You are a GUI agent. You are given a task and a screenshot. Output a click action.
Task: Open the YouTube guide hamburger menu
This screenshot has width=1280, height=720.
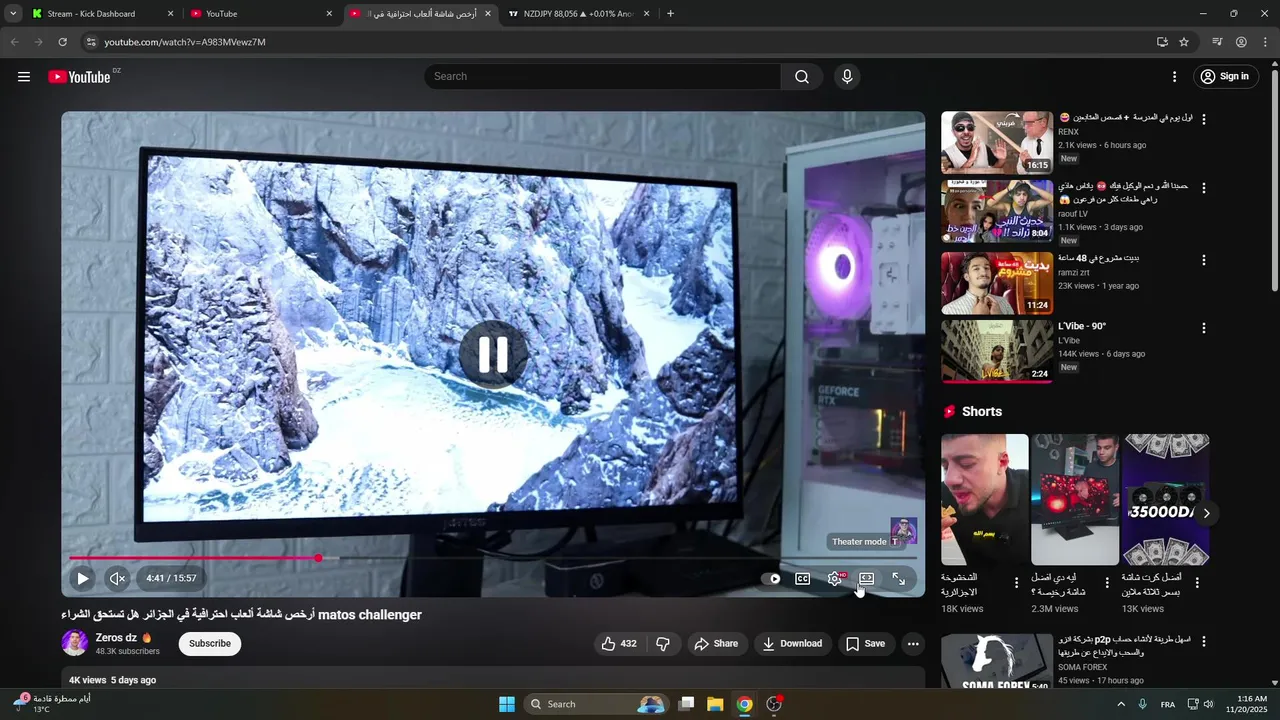(x=24, y=77)
